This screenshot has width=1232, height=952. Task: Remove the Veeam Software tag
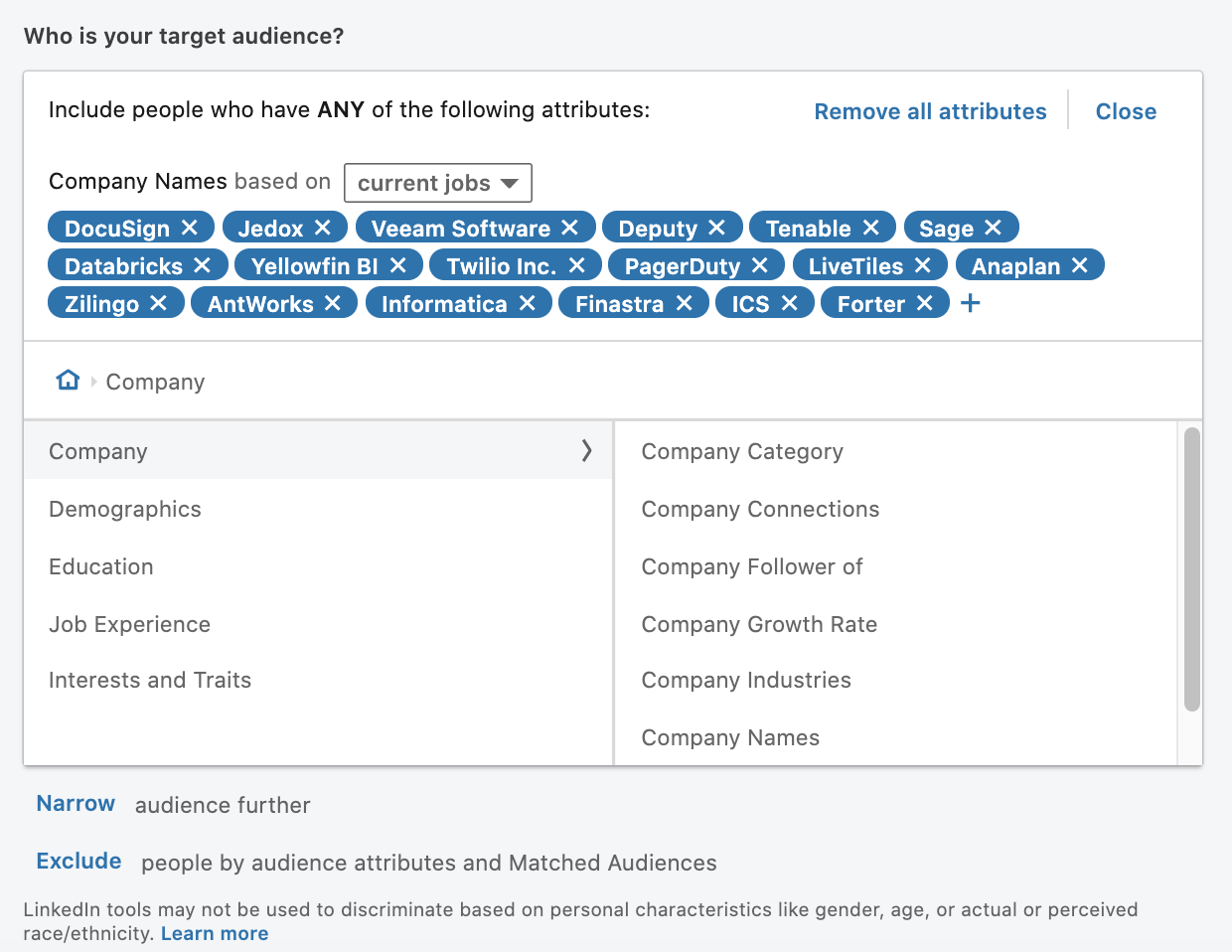pyautogui.click(x=569, y=228)
